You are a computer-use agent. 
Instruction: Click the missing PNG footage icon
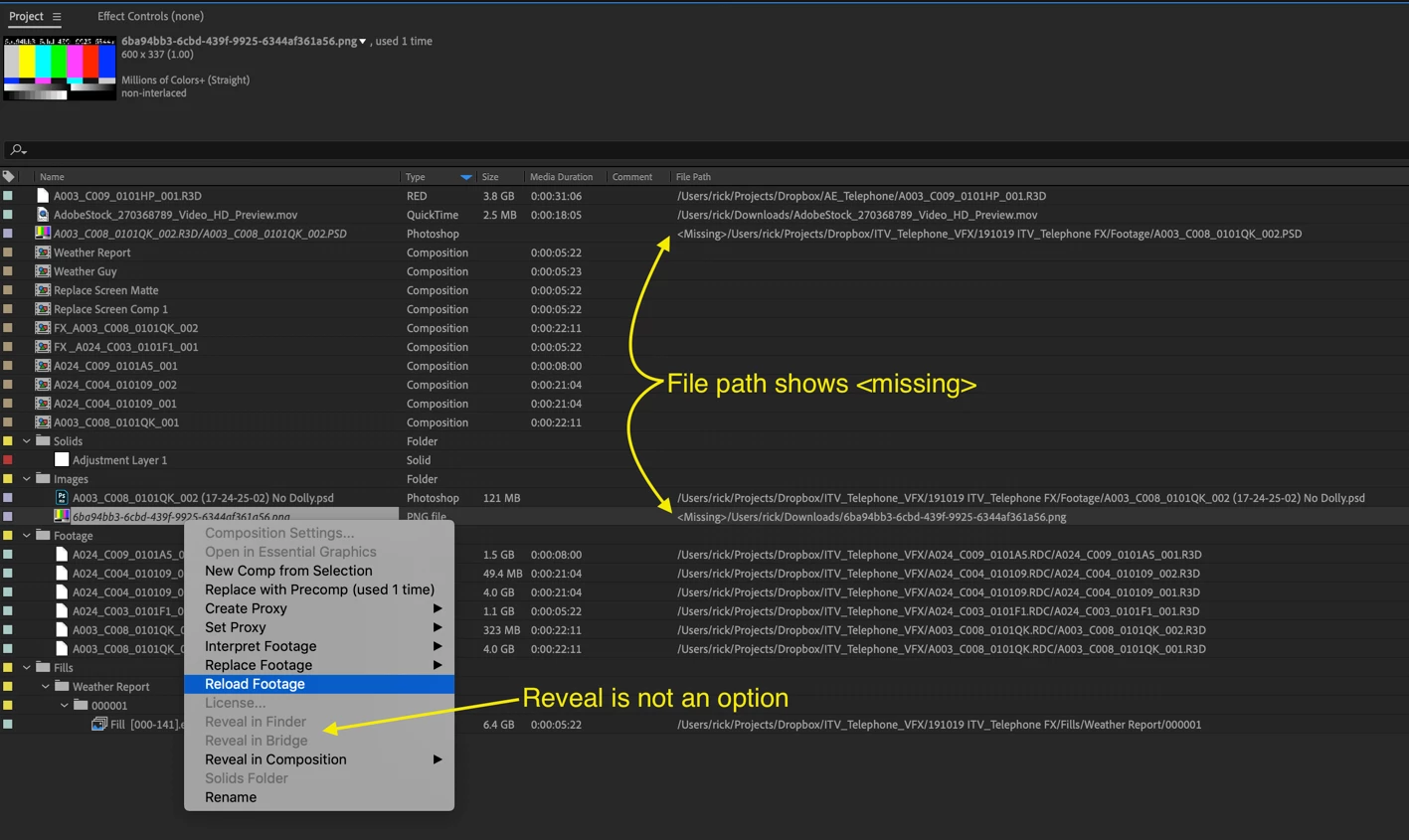pos(62,517)
